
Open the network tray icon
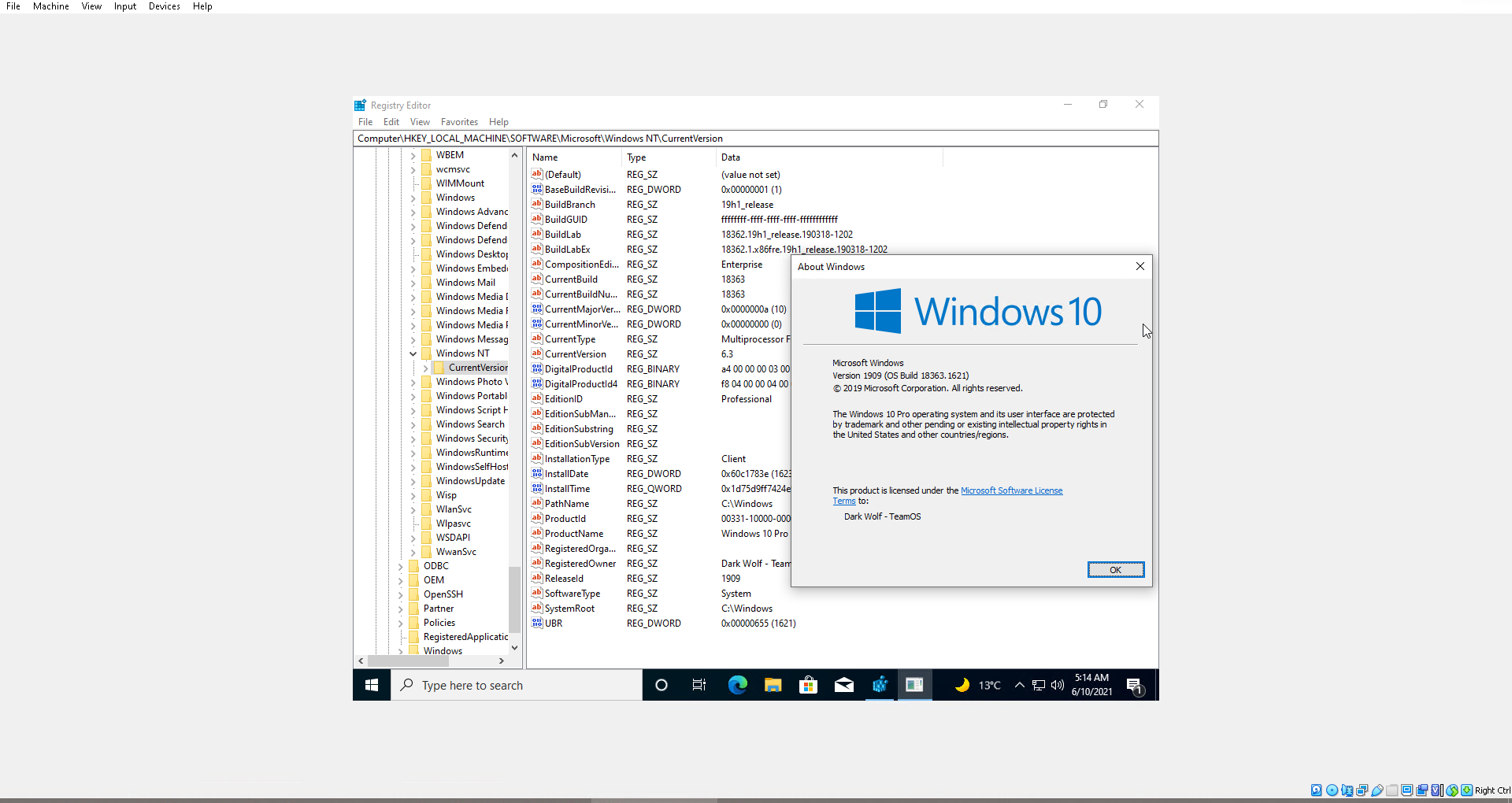(1039, 685)
